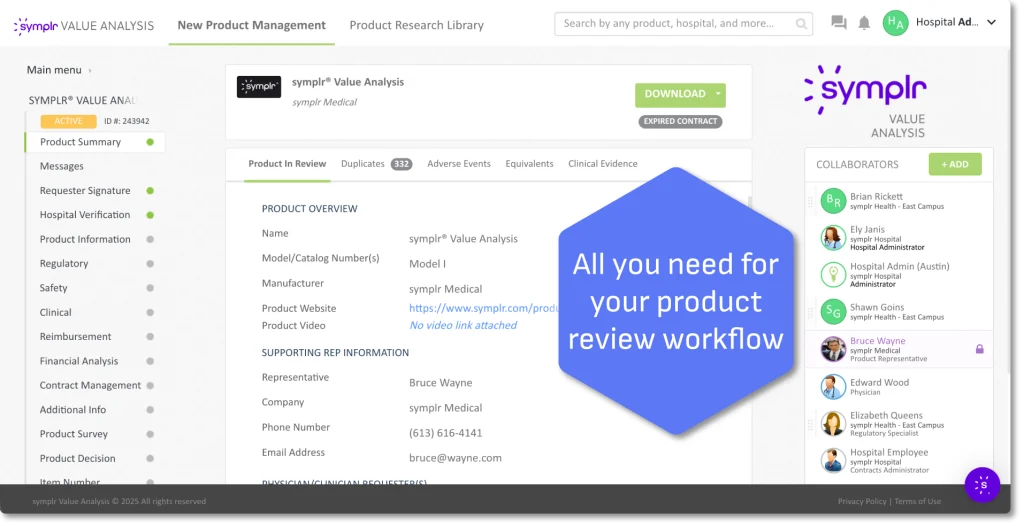Open Product Decision in the sidebar

tap(78, 459)
